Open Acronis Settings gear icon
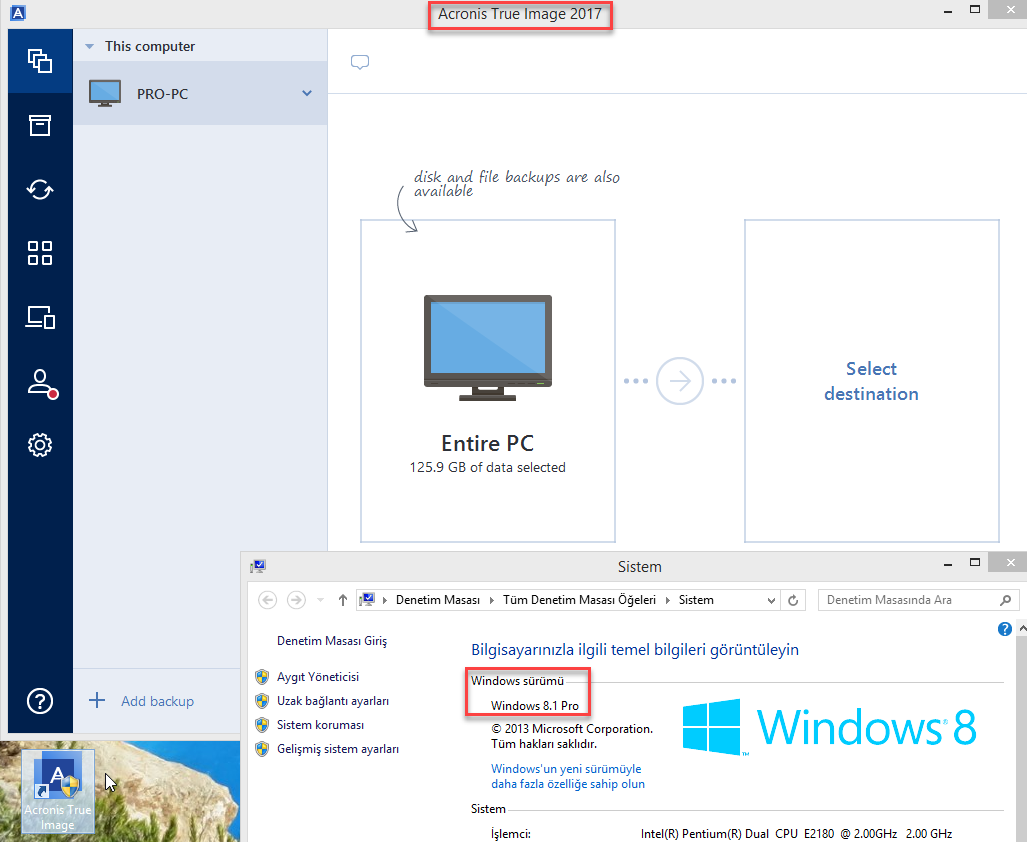The width and height of the screenshot is (1027, 842). 40,445
